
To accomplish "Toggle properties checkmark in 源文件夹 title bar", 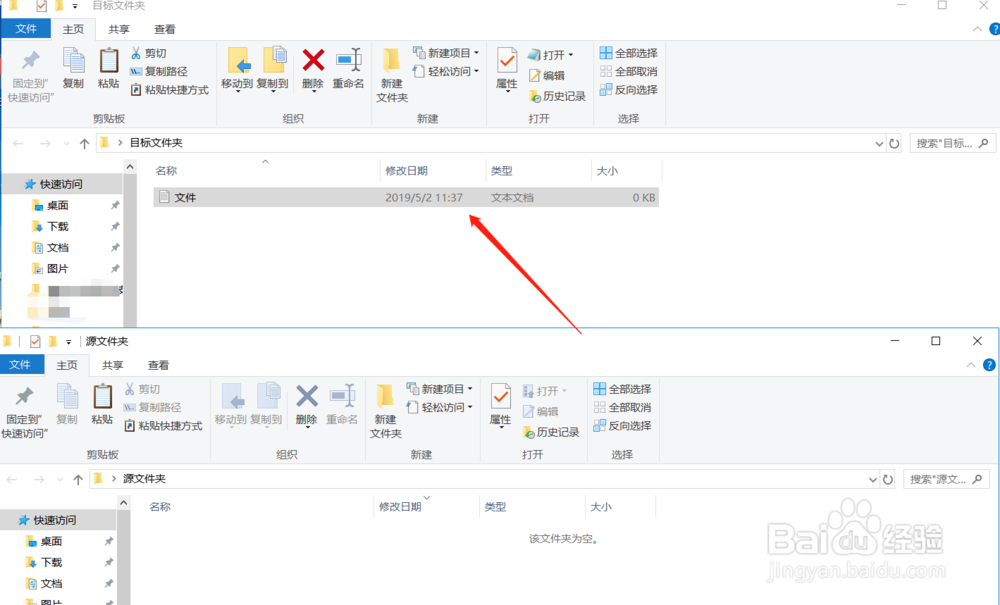I will pyautogui.click(x=35, y=341).
